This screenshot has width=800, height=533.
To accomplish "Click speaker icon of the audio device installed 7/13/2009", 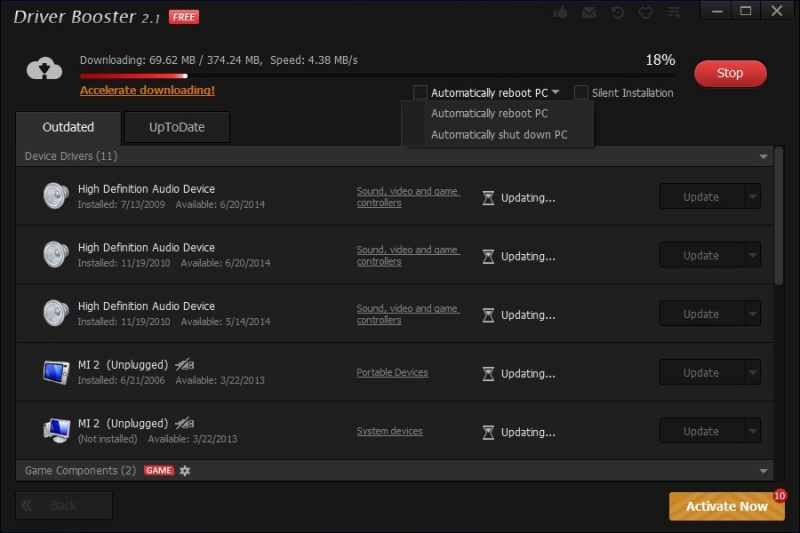I will (56, 196).
